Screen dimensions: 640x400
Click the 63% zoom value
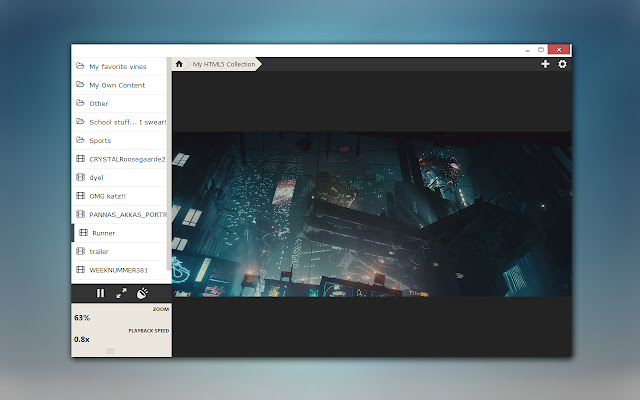tap(82, 318)
